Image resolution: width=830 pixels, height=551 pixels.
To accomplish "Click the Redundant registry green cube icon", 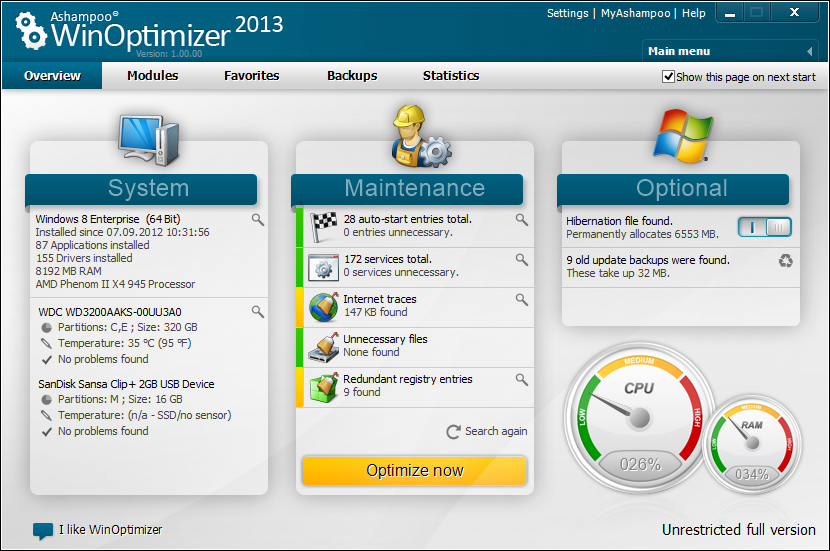I will click(324, 387).
